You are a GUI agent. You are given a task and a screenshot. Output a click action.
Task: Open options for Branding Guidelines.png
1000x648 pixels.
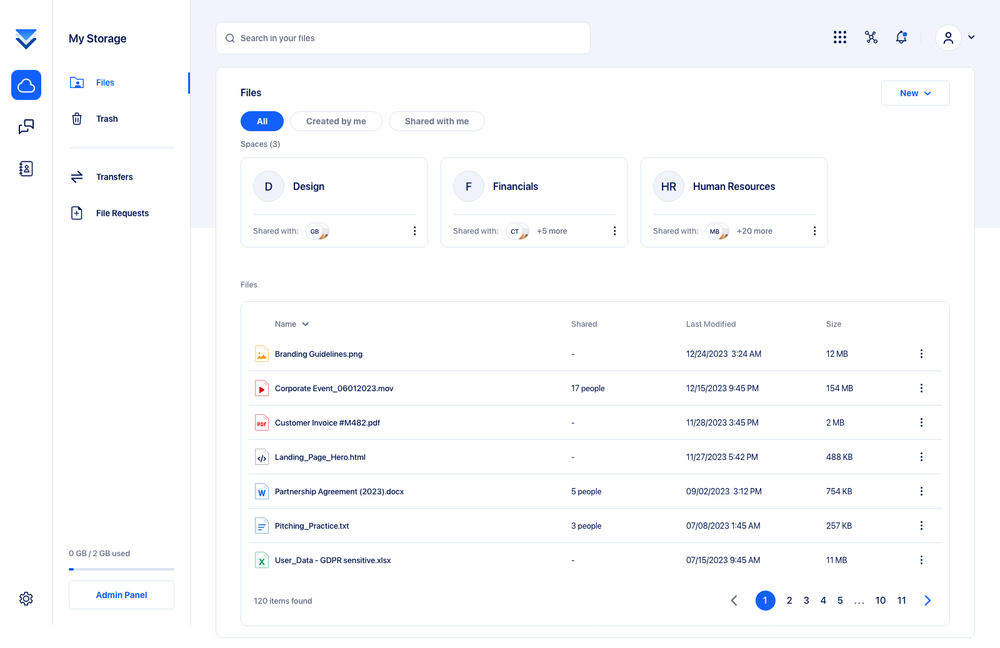(921, 353)
